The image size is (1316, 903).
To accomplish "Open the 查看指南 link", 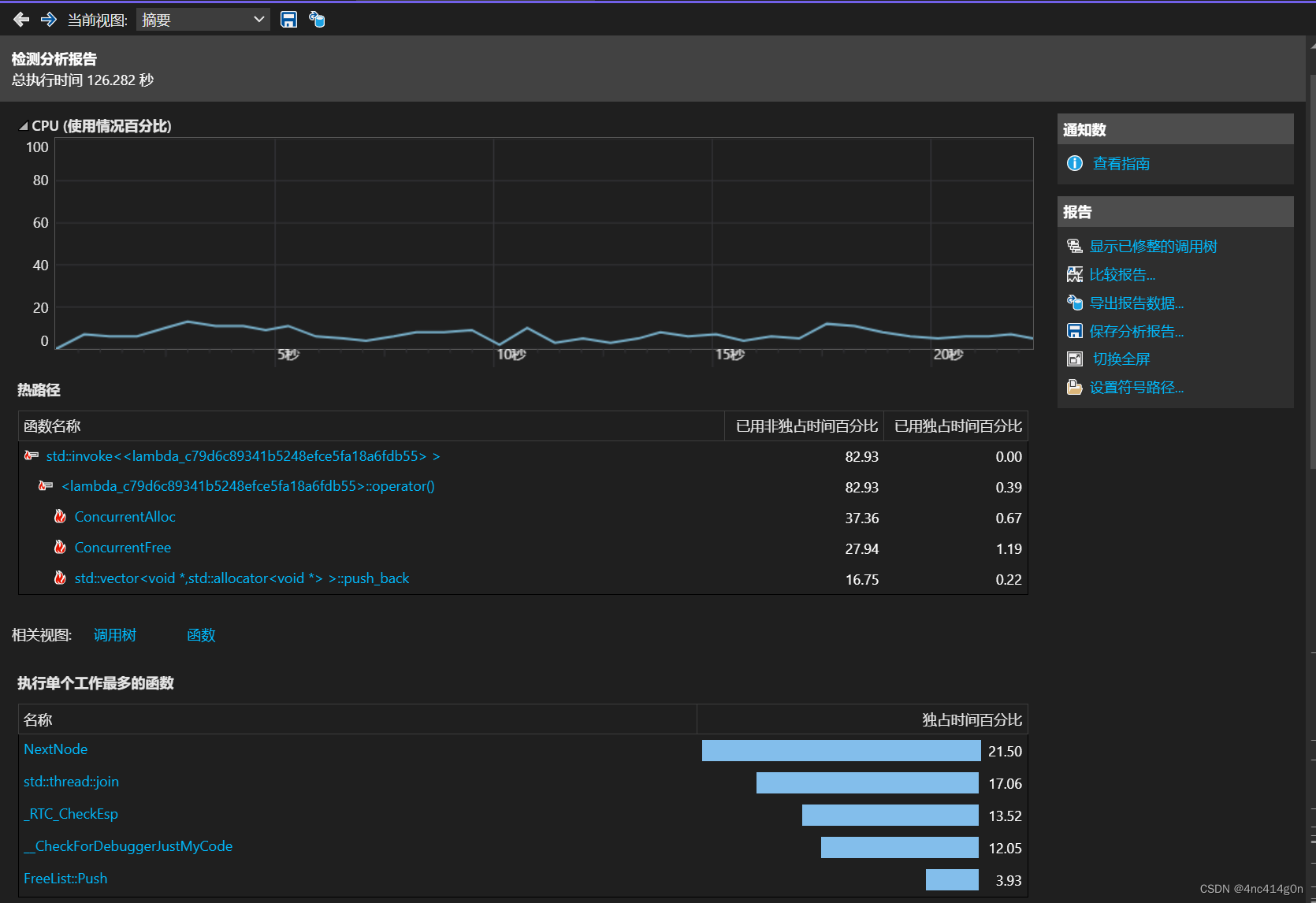I will point(1121,164).
